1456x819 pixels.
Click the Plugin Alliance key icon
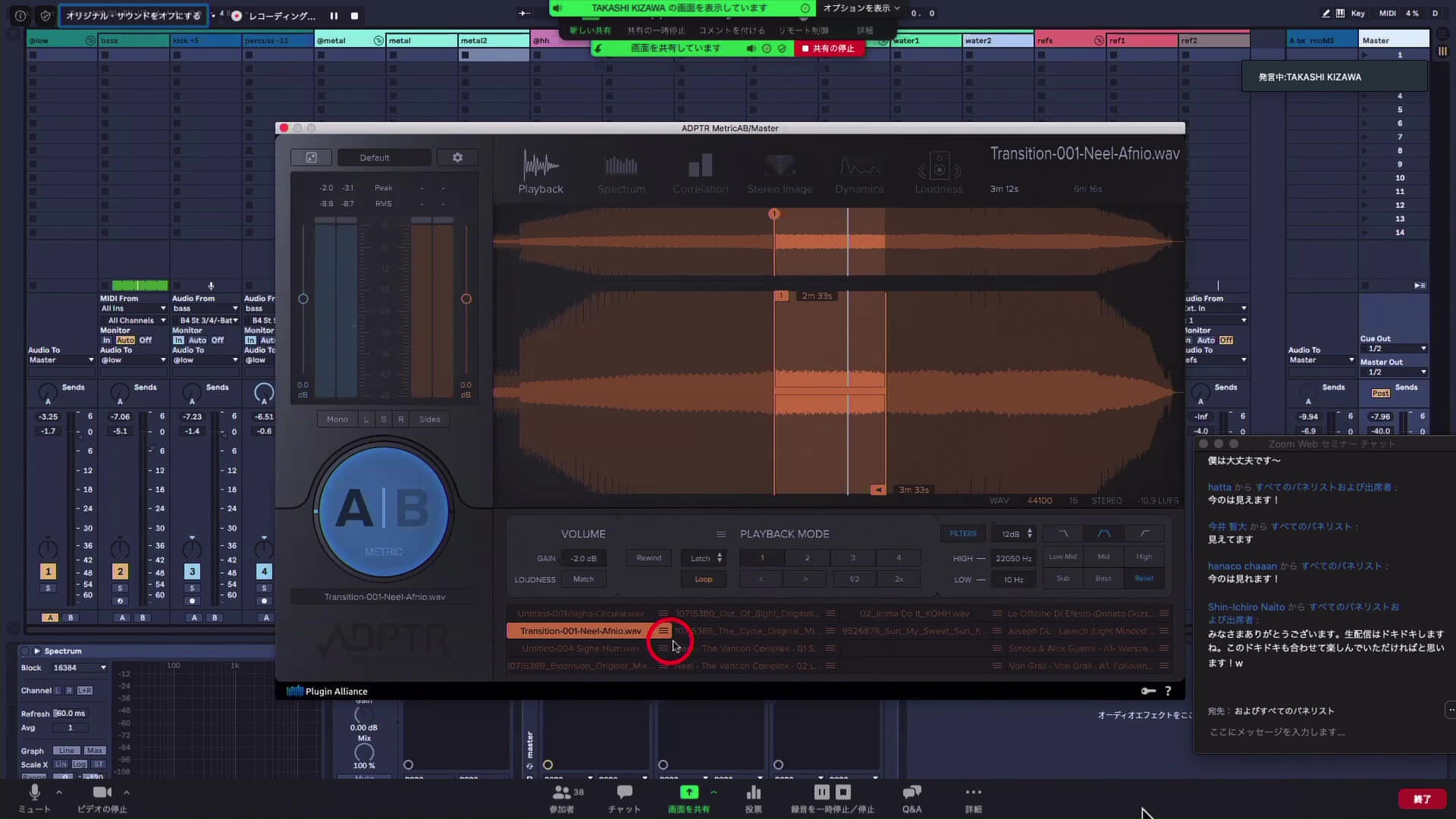(x=1148, y=691)
